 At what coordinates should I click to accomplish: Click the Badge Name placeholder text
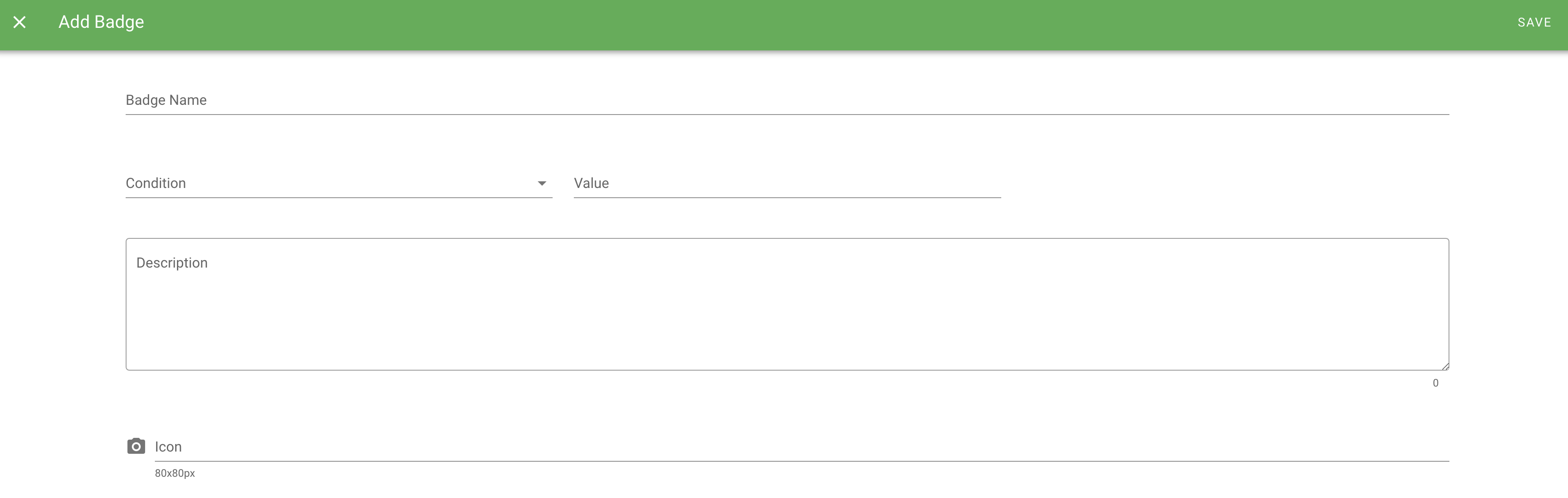click(x=166, y=100)
